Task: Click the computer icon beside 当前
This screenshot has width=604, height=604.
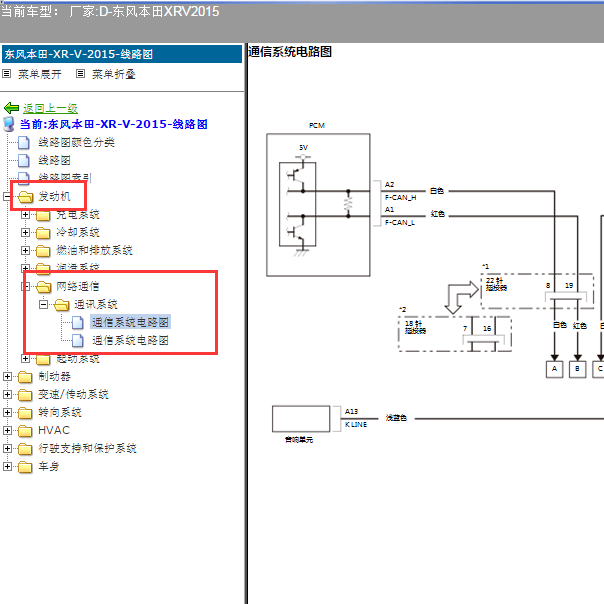Action: (x=9, y=124)
